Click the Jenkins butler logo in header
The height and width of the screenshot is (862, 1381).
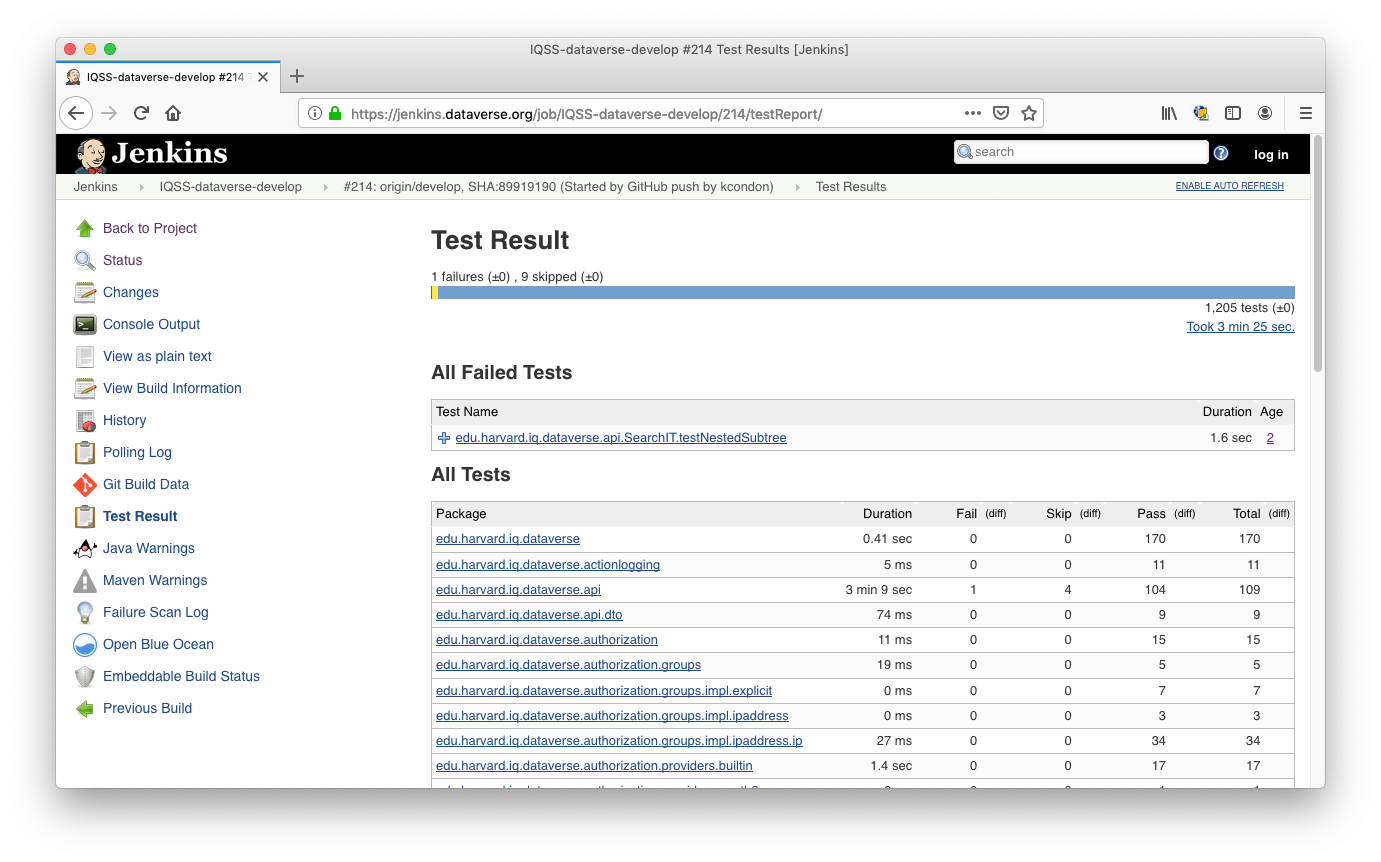point(90,154)
